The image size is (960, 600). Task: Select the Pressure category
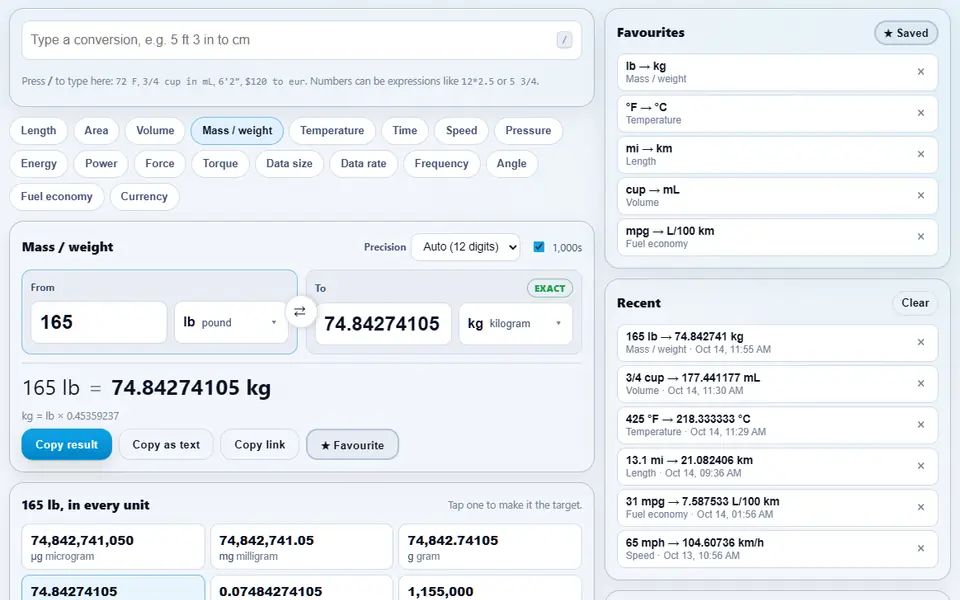[528, 130]
